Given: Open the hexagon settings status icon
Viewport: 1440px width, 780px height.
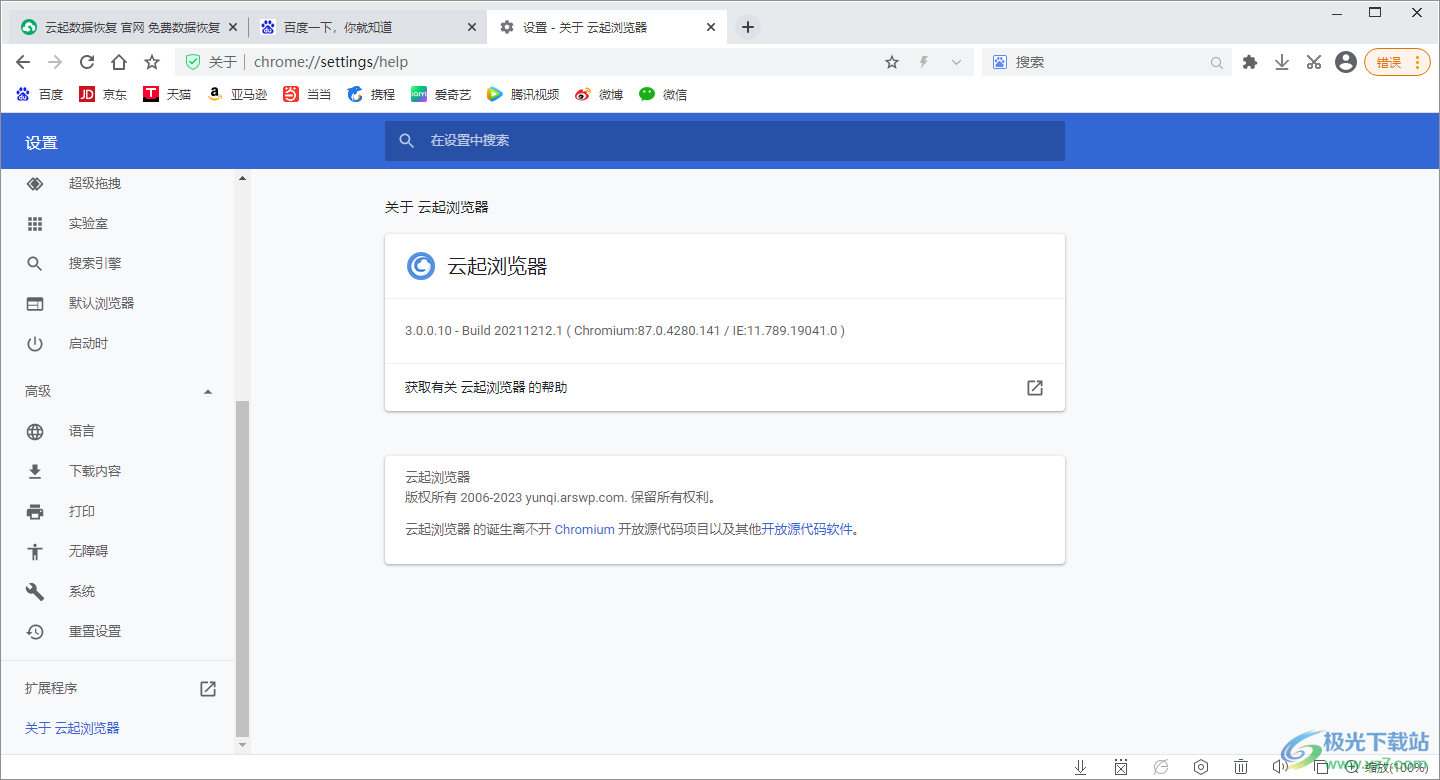Looking at the screenshot, I should [1201, 767].
